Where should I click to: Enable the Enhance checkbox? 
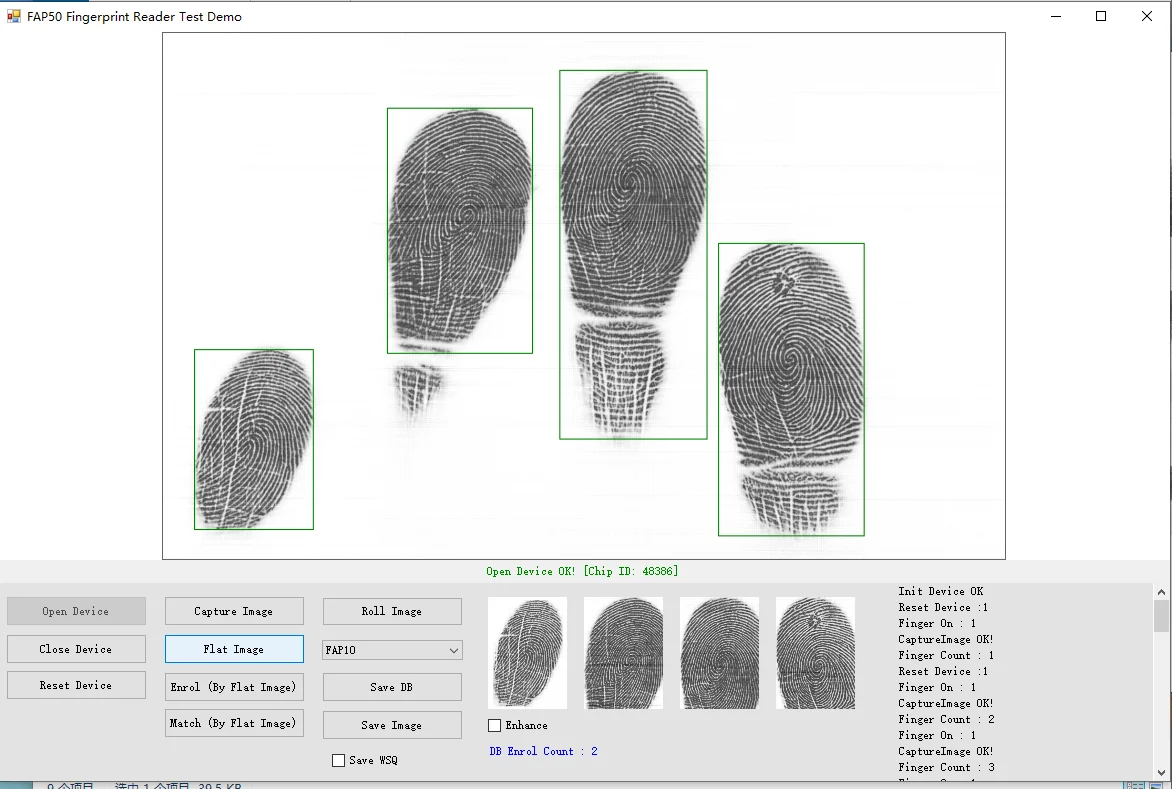[495, 725]
